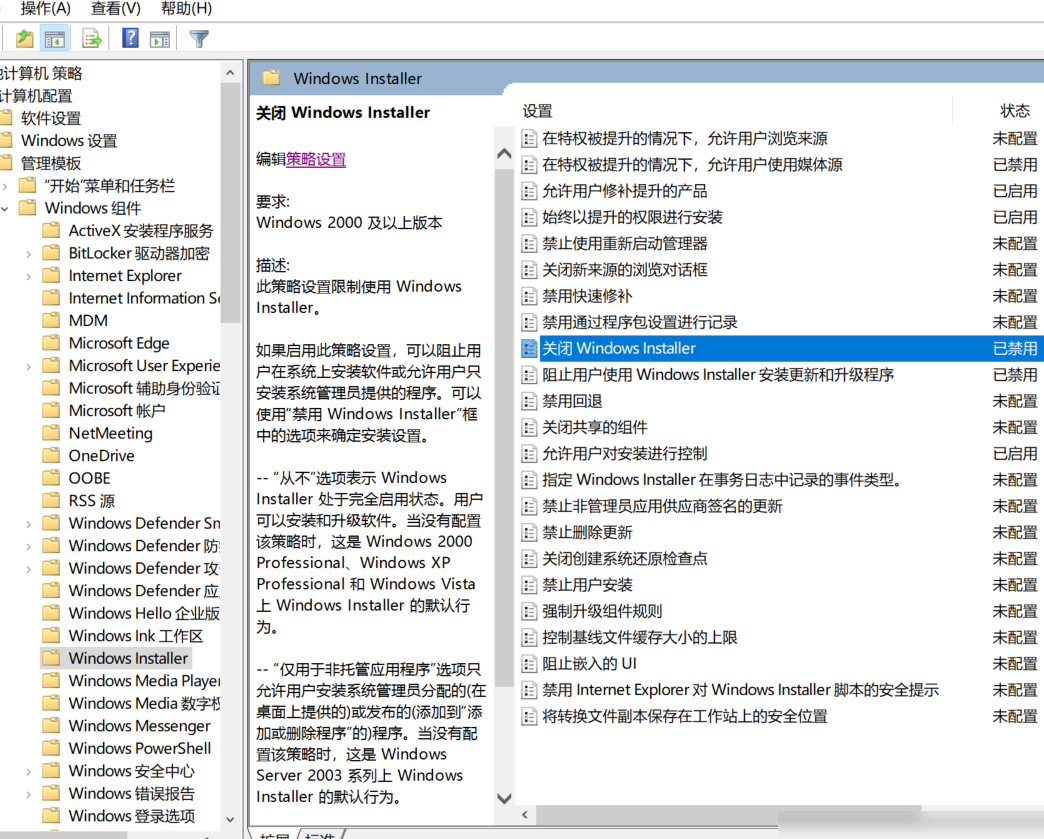Click policy icon for 允许用户修补提升的产品
Screen dimensions: 1044x839
529,192
